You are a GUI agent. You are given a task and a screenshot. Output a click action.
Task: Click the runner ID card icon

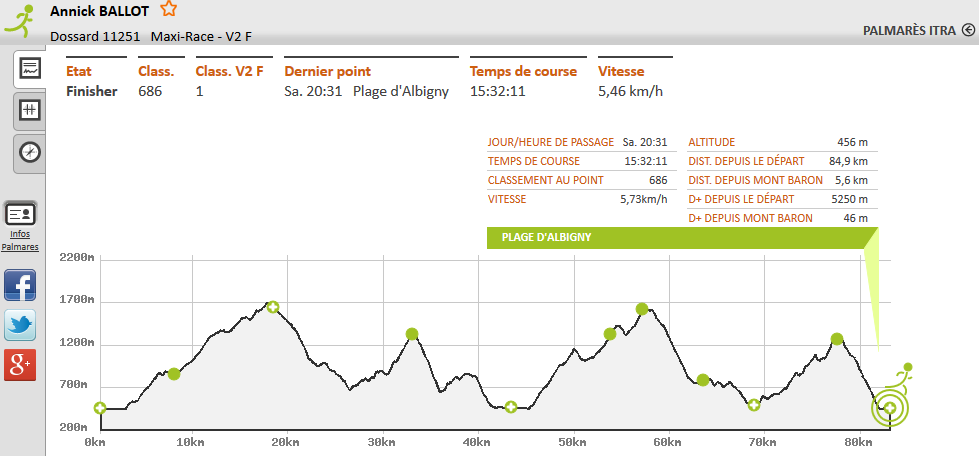[20, 214]
